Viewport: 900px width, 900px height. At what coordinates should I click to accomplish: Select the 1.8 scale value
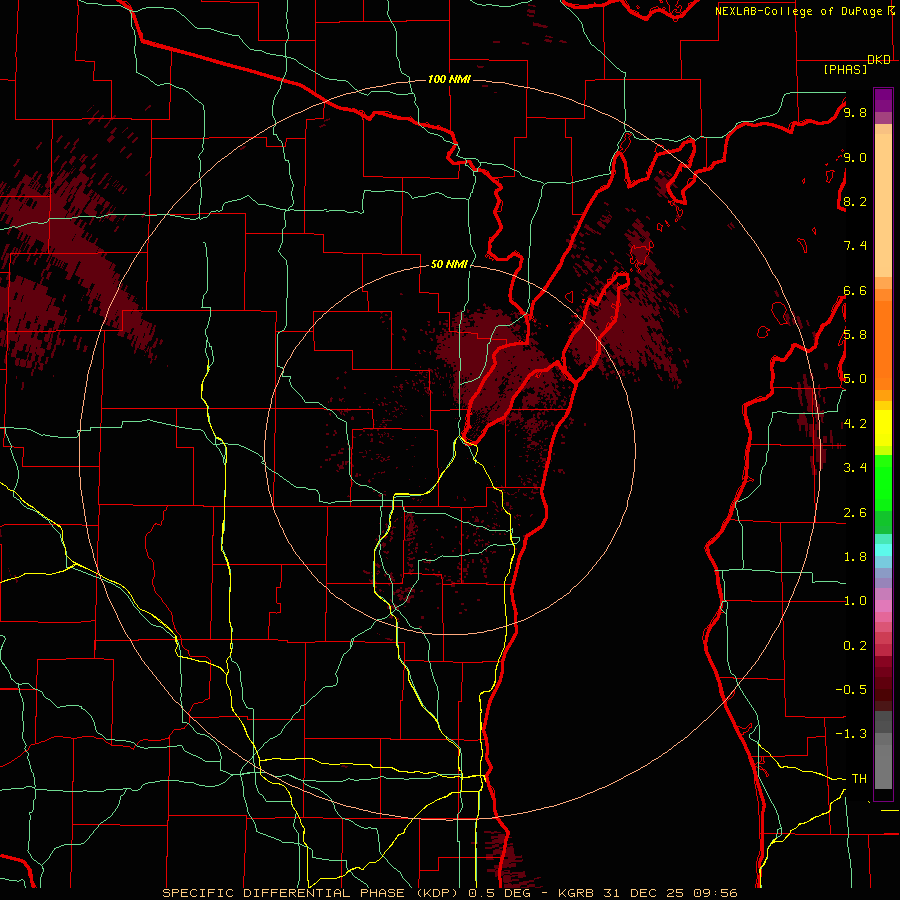855,557
